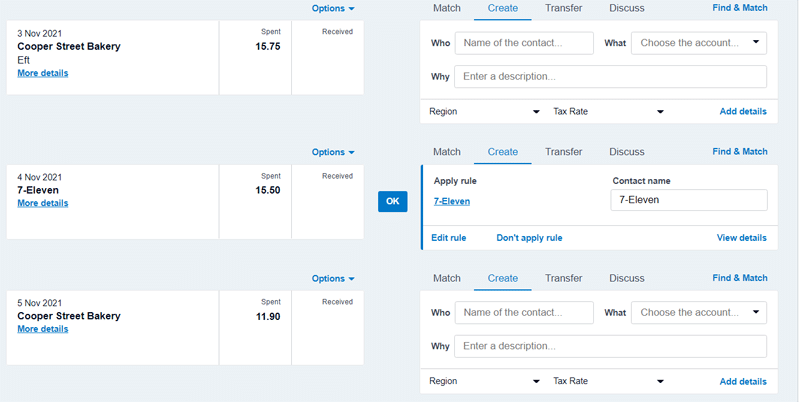Expand Tax Rate dropdown for 15.75 transaction
The width and height of the screenshot is (800, 402).
click(608, 112)
